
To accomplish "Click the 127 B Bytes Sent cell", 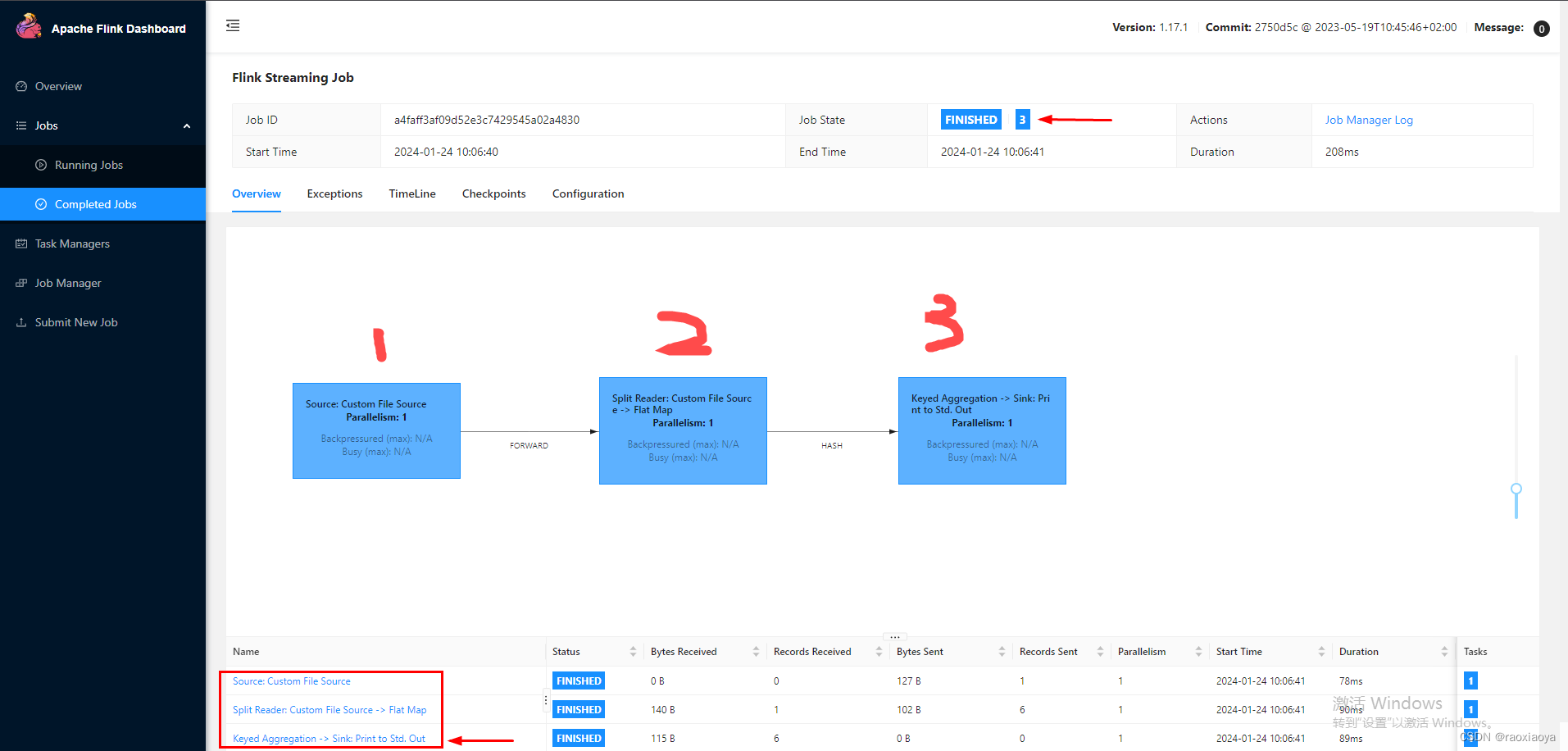I will click(x=909, y=681).
